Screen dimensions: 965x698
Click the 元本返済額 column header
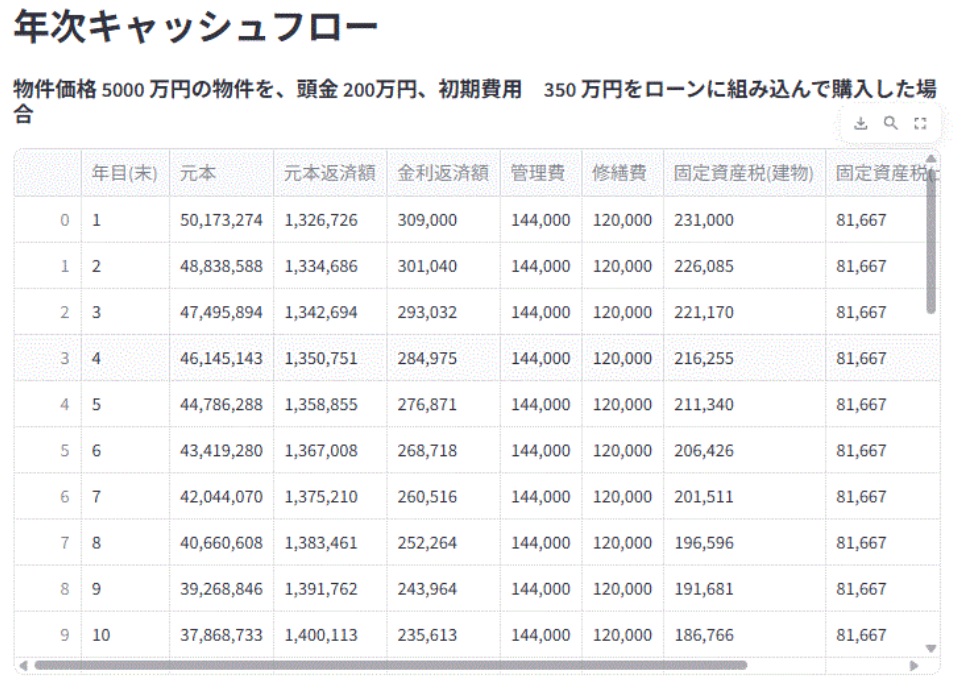click(330, 173)
